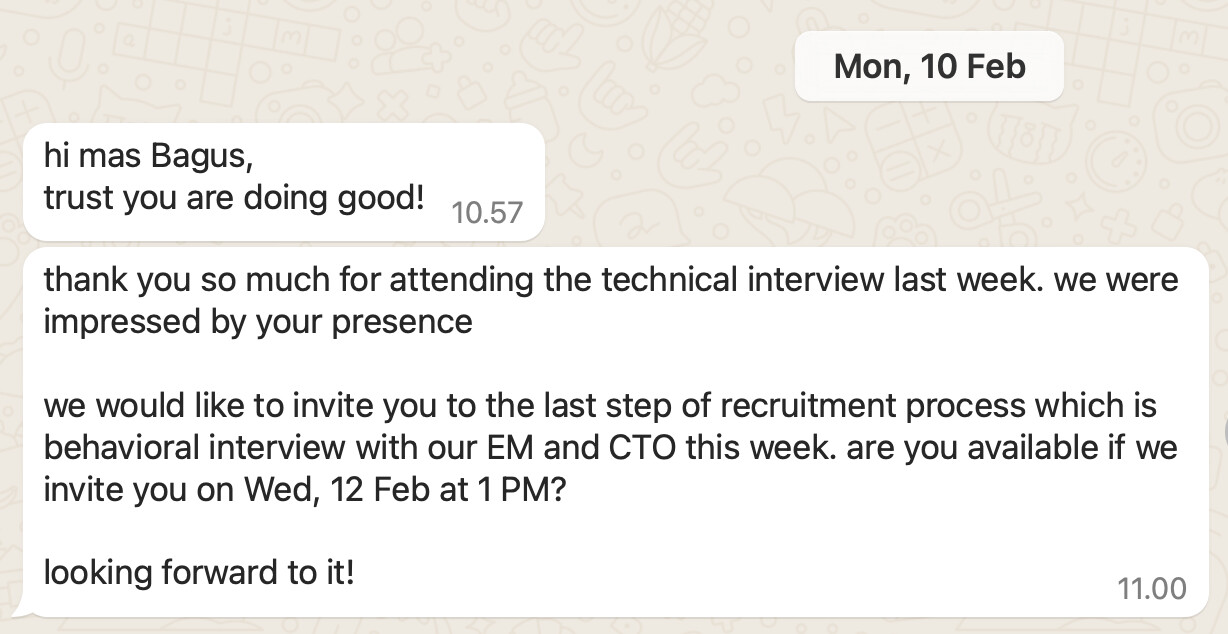Click the tail of the long message bubble
Image resolution: width=1228 pixels, height=634 pixels.
20,608
